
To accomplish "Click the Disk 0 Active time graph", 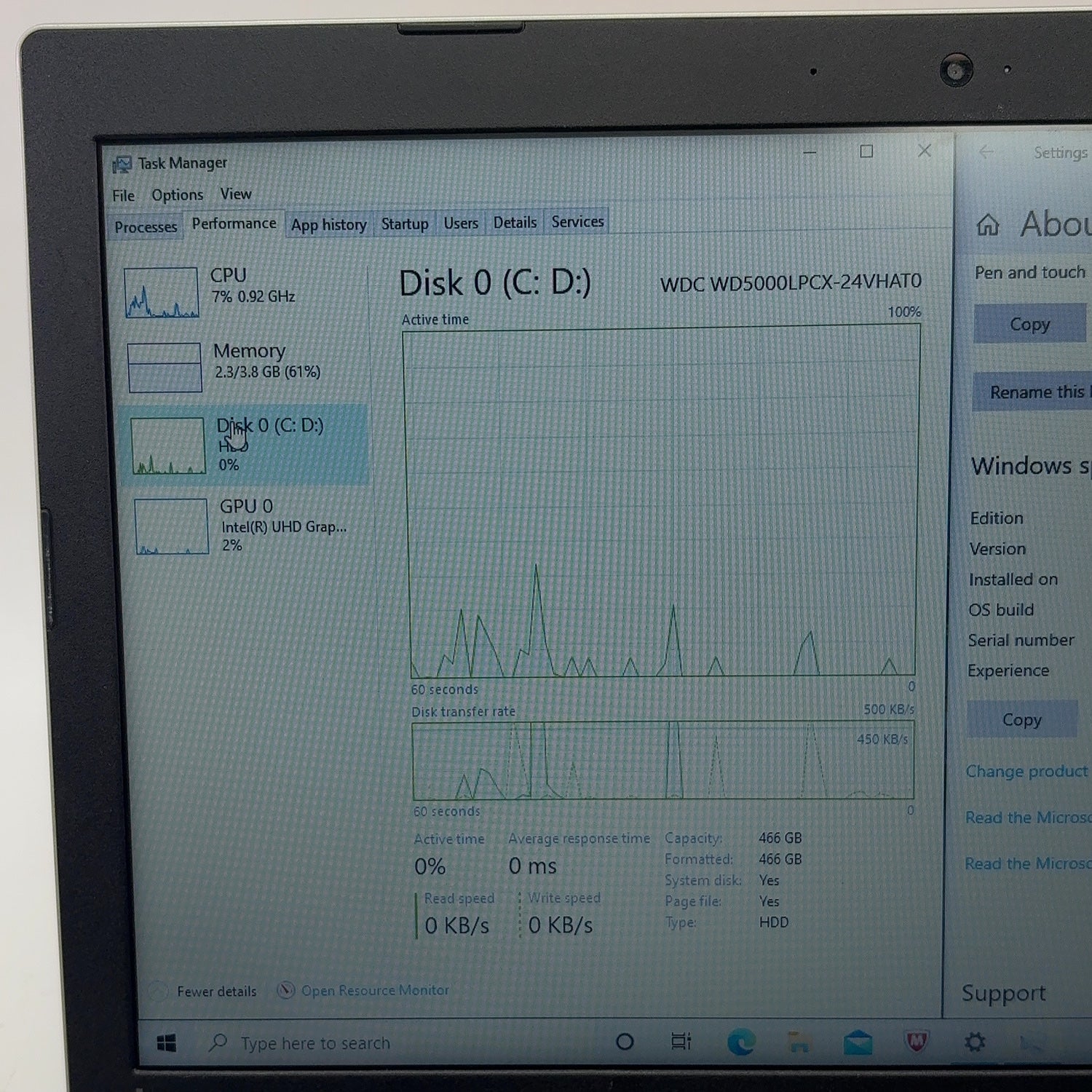I will (662, 501).
